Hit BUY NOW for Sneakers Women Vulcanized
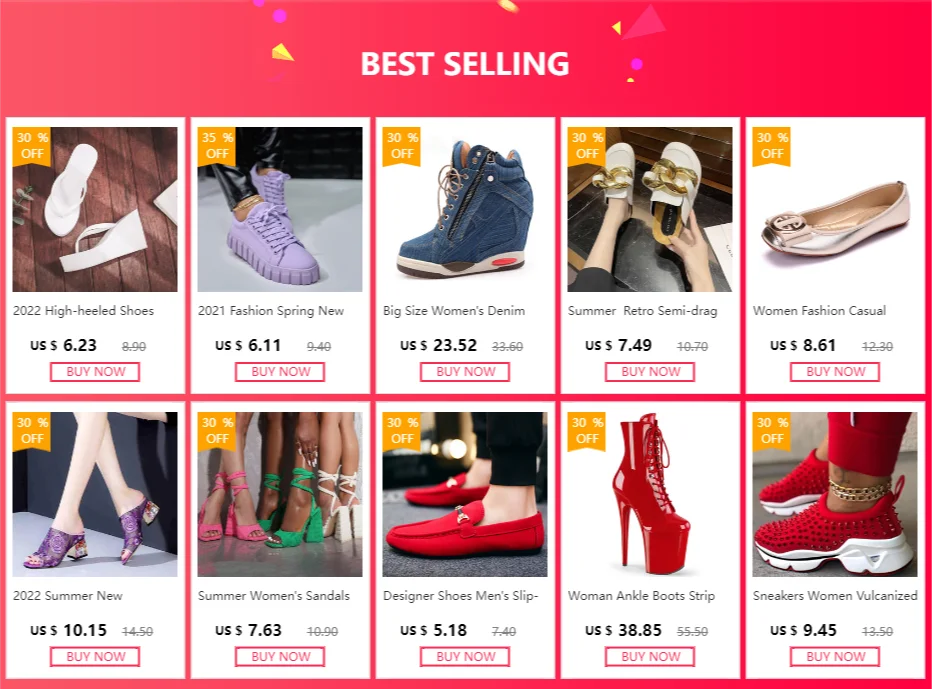The height and width of the screenshot is (689, 932). pos(835,657)
